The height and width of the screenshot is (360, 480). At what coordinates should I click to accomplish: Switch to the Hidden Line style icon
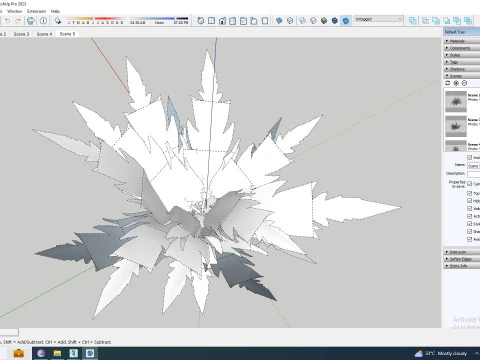click(x=313, y=21)
